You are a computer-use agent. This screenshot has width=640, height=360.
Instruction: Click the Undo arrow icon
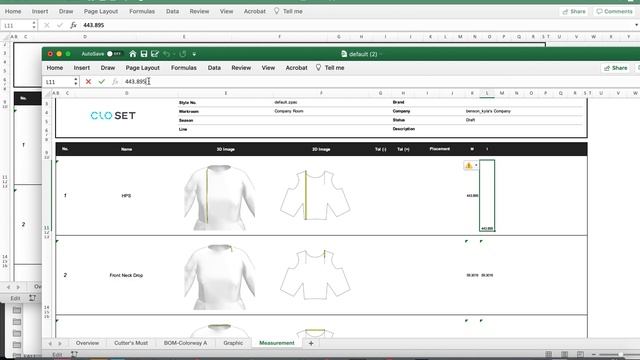point(166,54)
